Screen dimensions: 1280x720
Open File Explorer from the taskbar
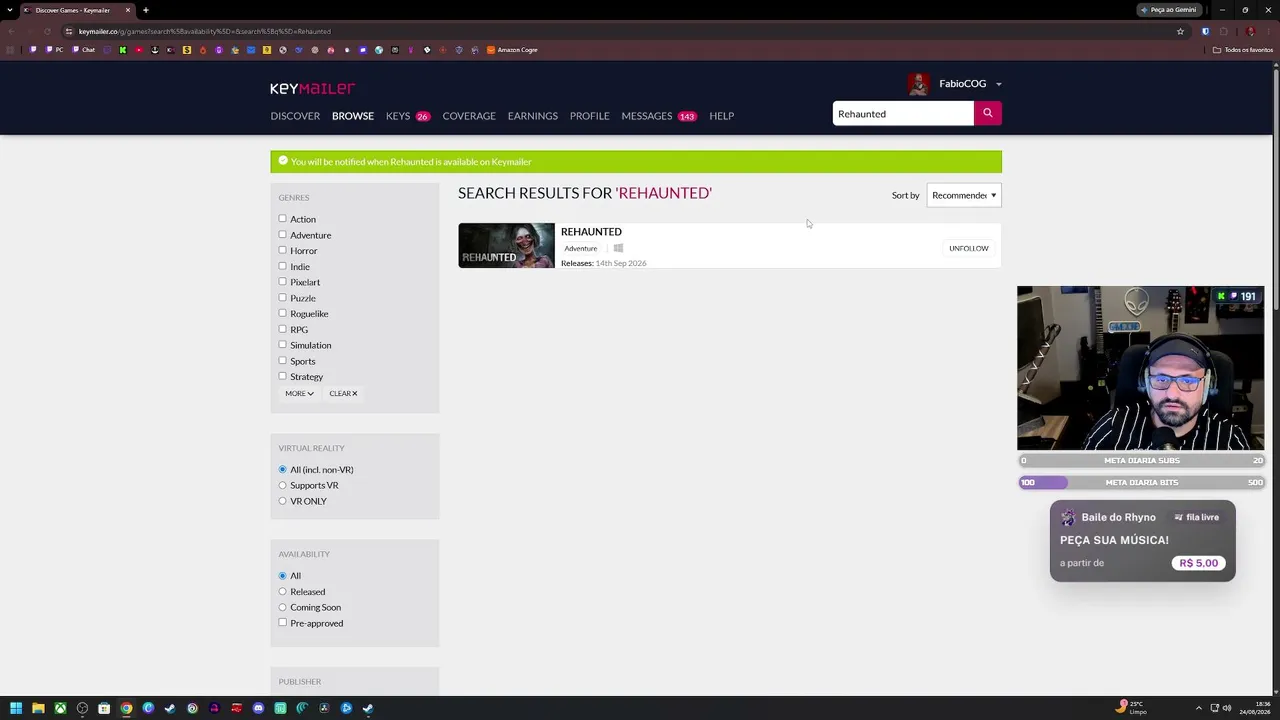click(38, 708)
